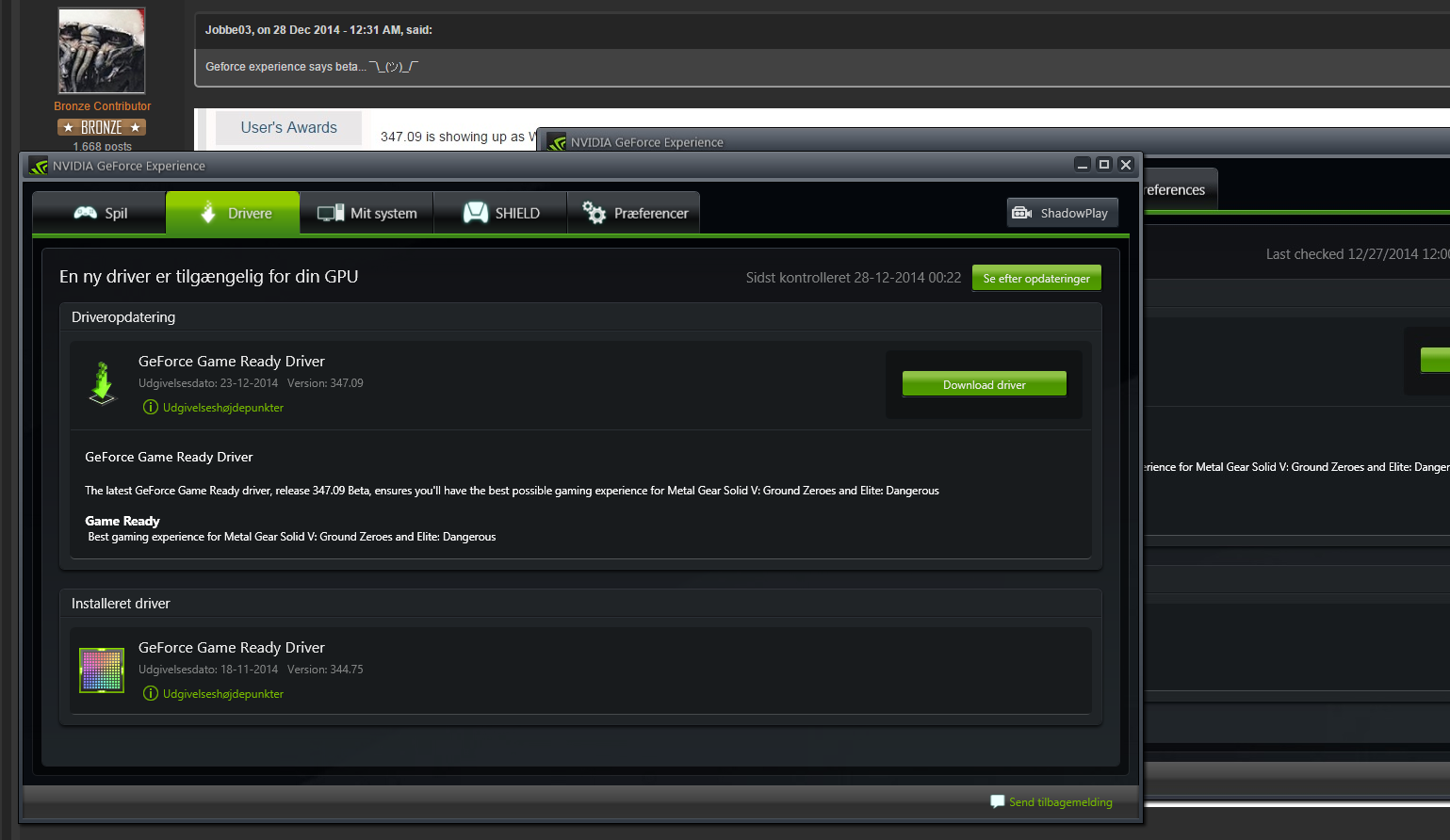Open the Præferencer tab
This screenshot has height=840, width=1450.
click(634, 213)
